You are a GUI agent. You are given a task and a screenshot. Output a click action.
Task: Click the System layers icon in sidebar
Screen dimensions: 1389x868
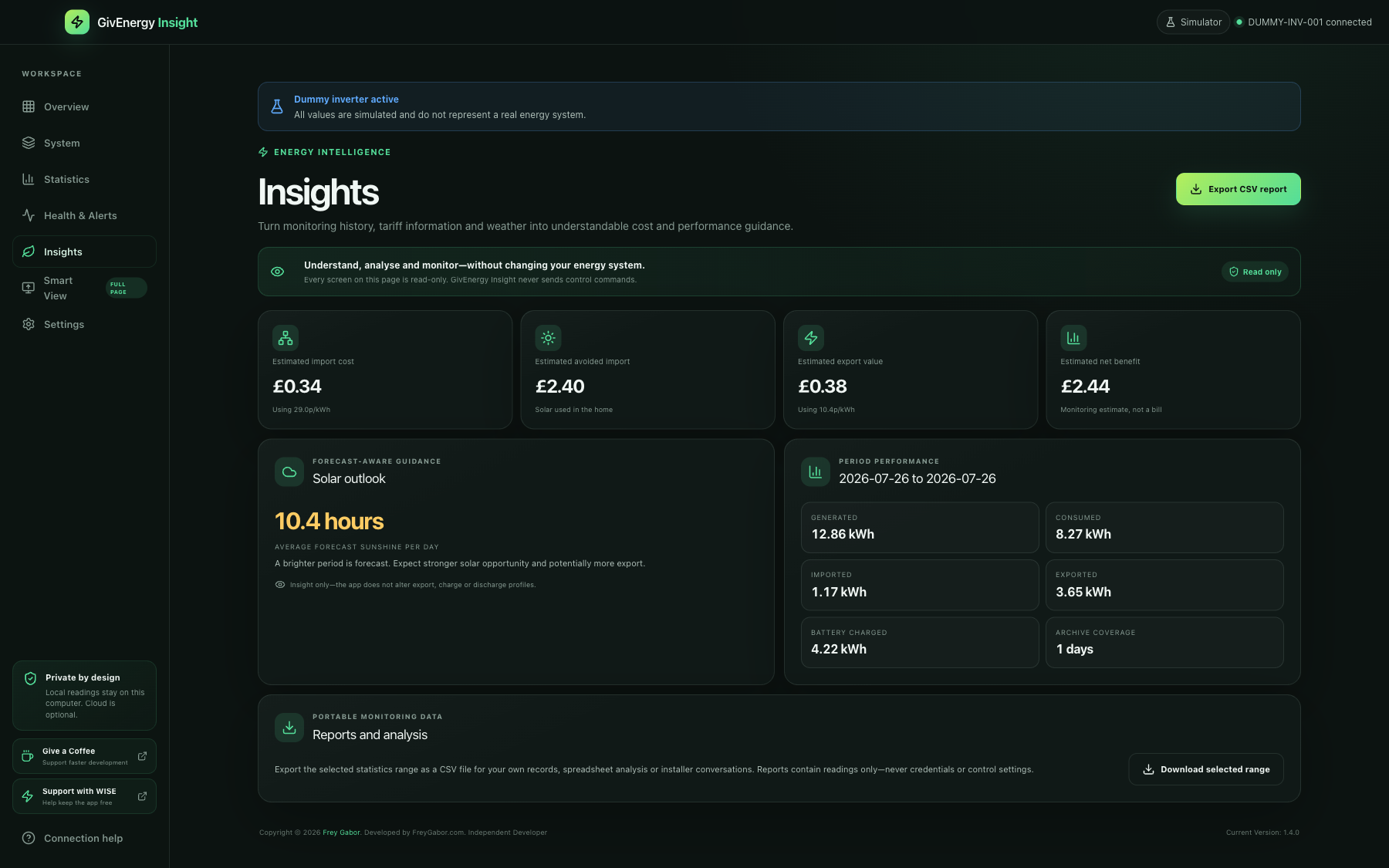[29, 143]
